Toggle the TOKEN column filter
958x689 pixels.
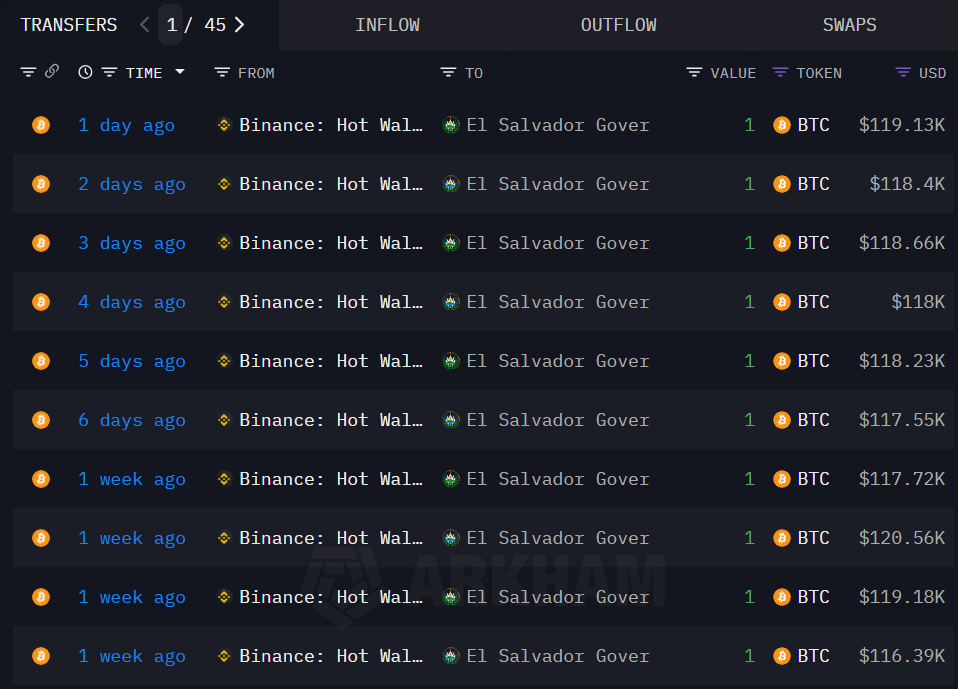tap(781, 72)
